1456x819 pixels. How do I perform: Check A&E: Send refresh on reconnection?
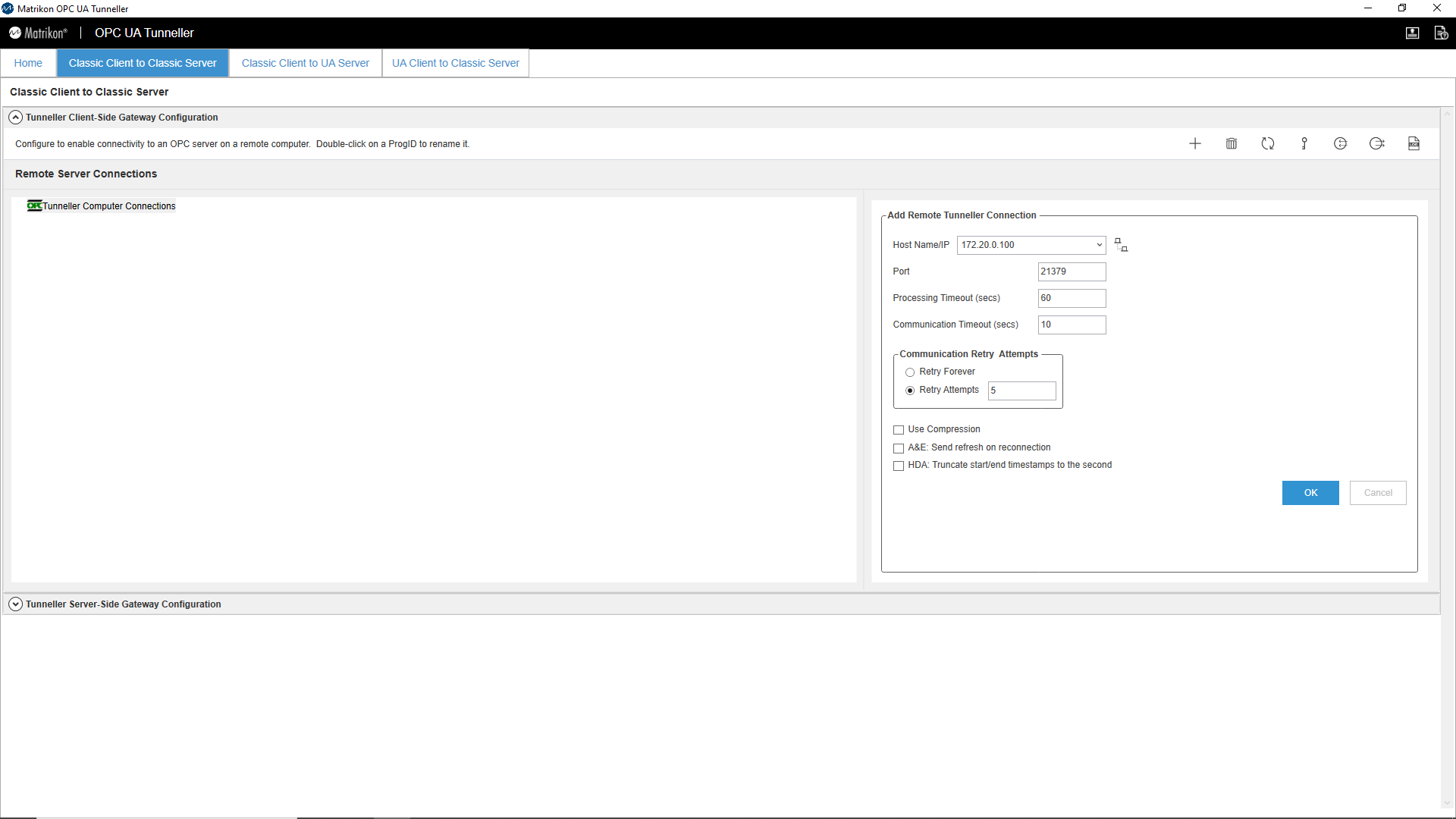[x=899, y=448]
